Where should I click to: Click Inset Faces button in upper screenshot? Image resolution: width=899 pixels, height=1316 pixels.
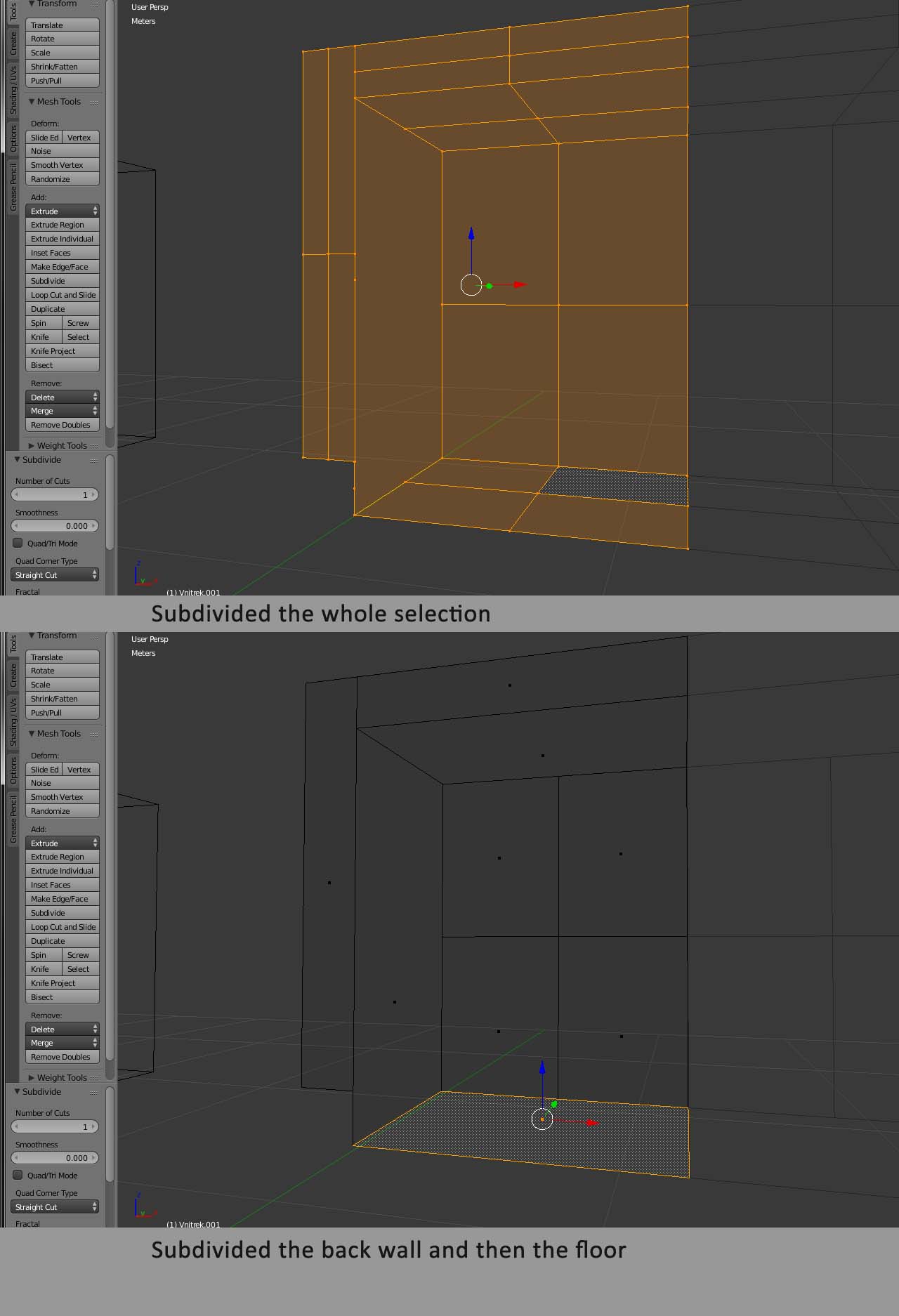63,253
